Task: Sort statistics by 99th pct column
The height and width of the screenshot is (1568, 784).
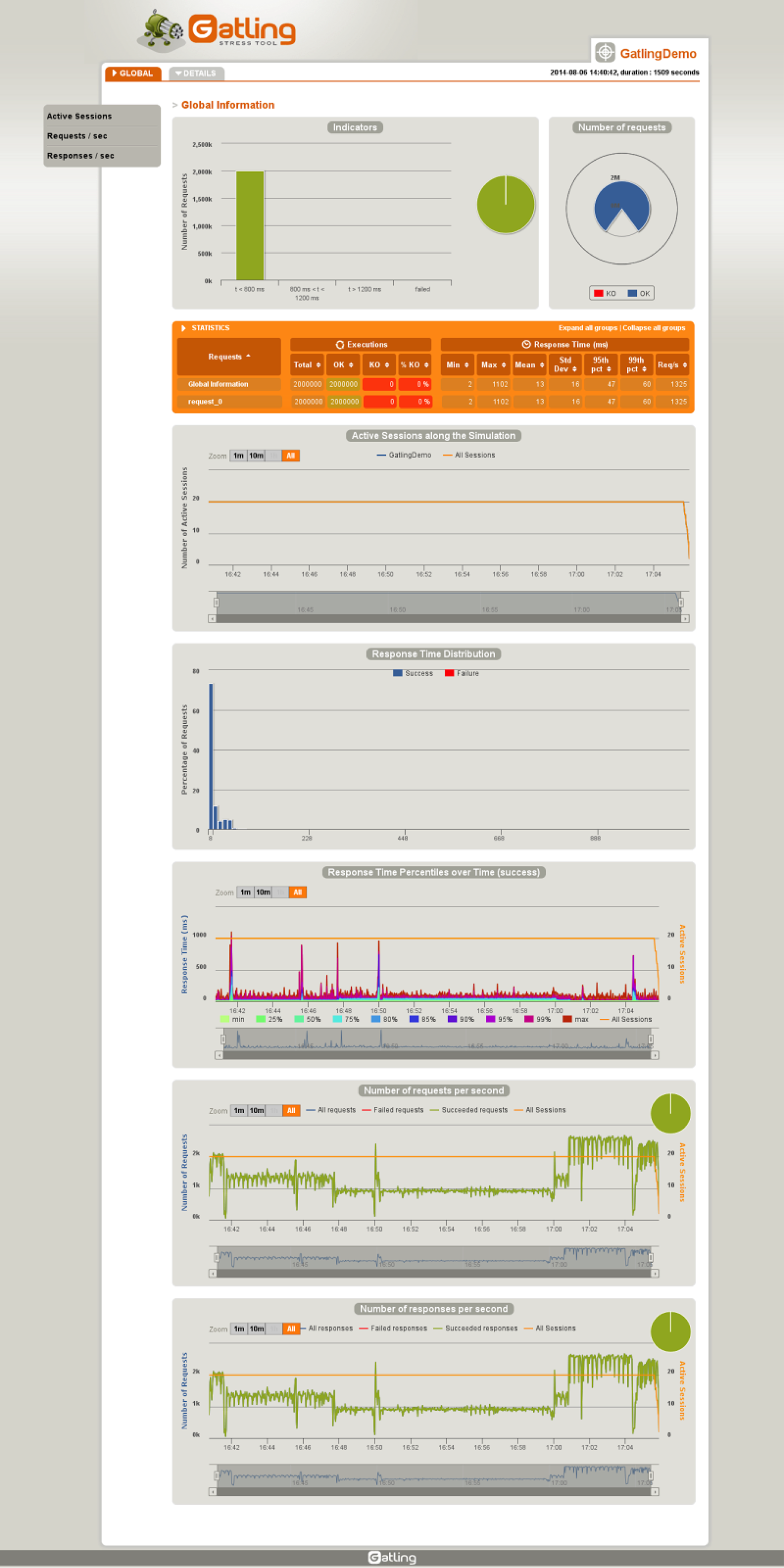Action: [x=636, y=365]
